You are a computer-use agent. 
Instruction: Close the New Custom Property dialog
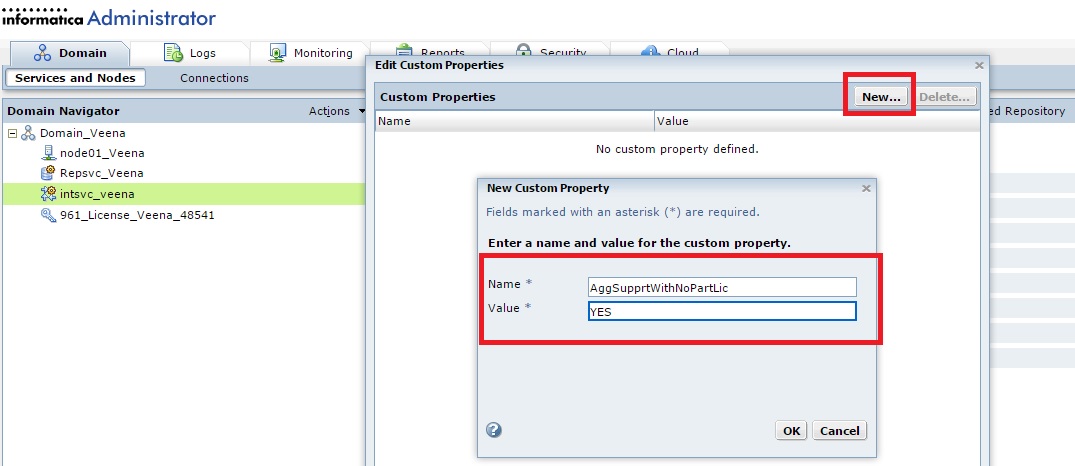(x=866, y=188)
